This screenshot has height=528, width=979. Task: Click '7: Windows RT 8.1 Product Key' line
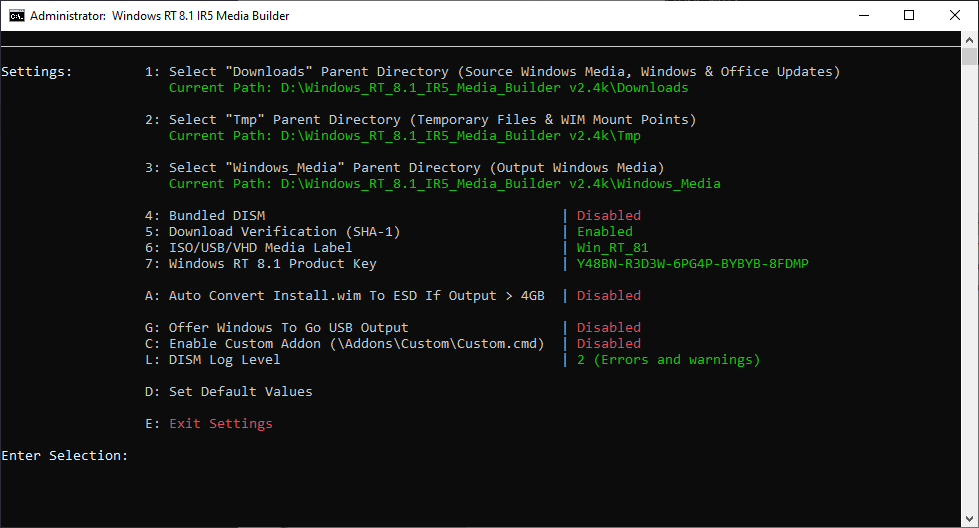click(260, 264)
